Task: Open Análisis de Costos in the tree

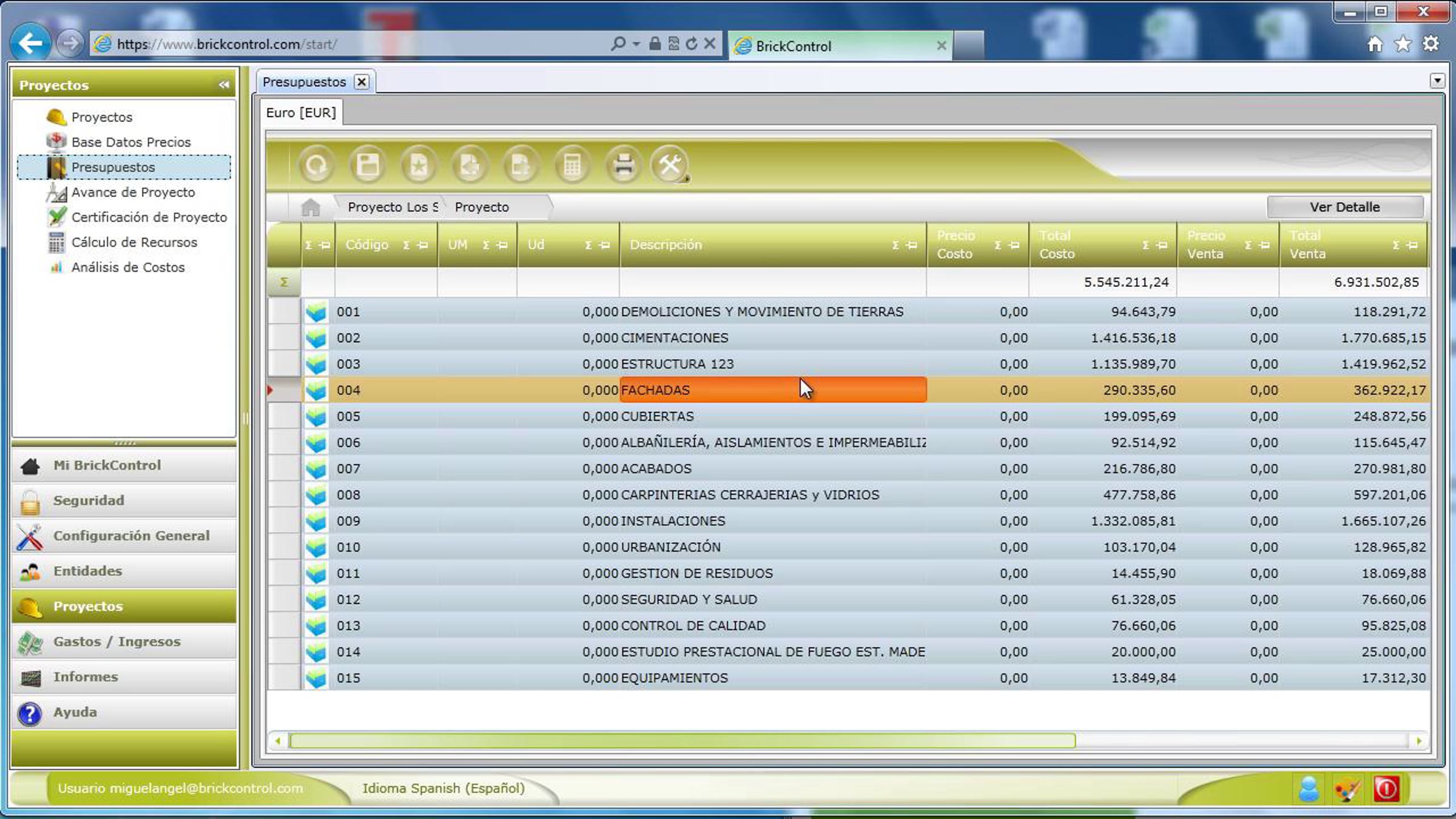Action: click(x=128, y=268)
